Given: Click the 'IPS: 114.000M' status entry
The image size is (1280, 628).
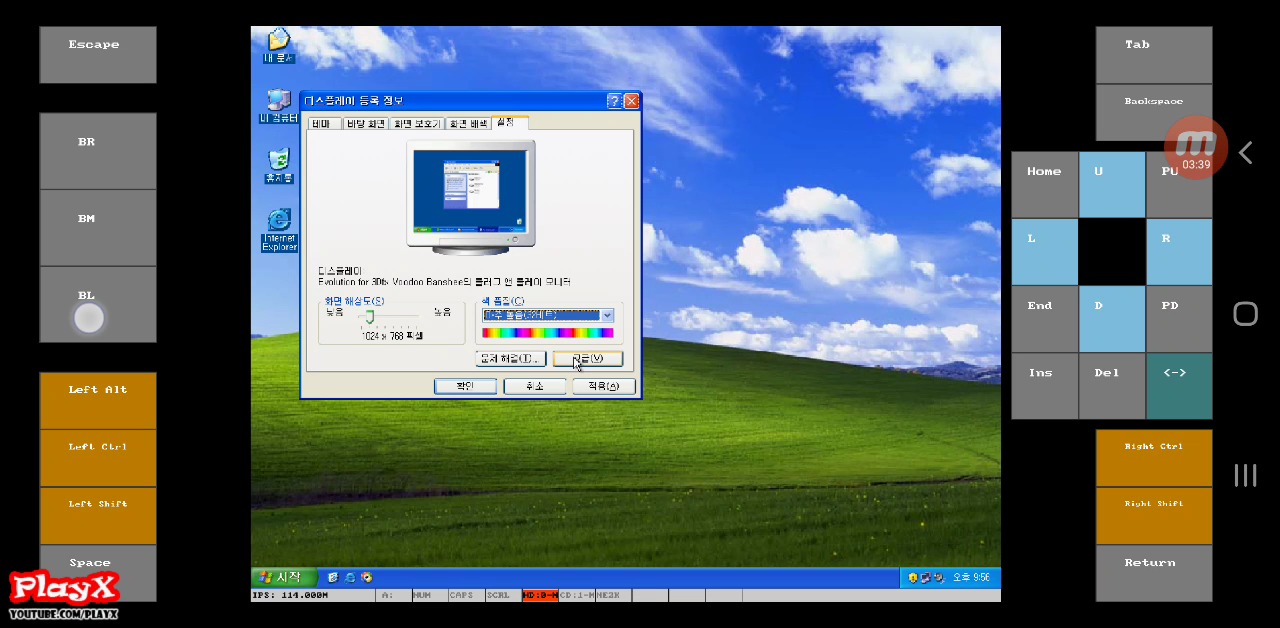Looking at the screenshot, I should pos(291,595).
